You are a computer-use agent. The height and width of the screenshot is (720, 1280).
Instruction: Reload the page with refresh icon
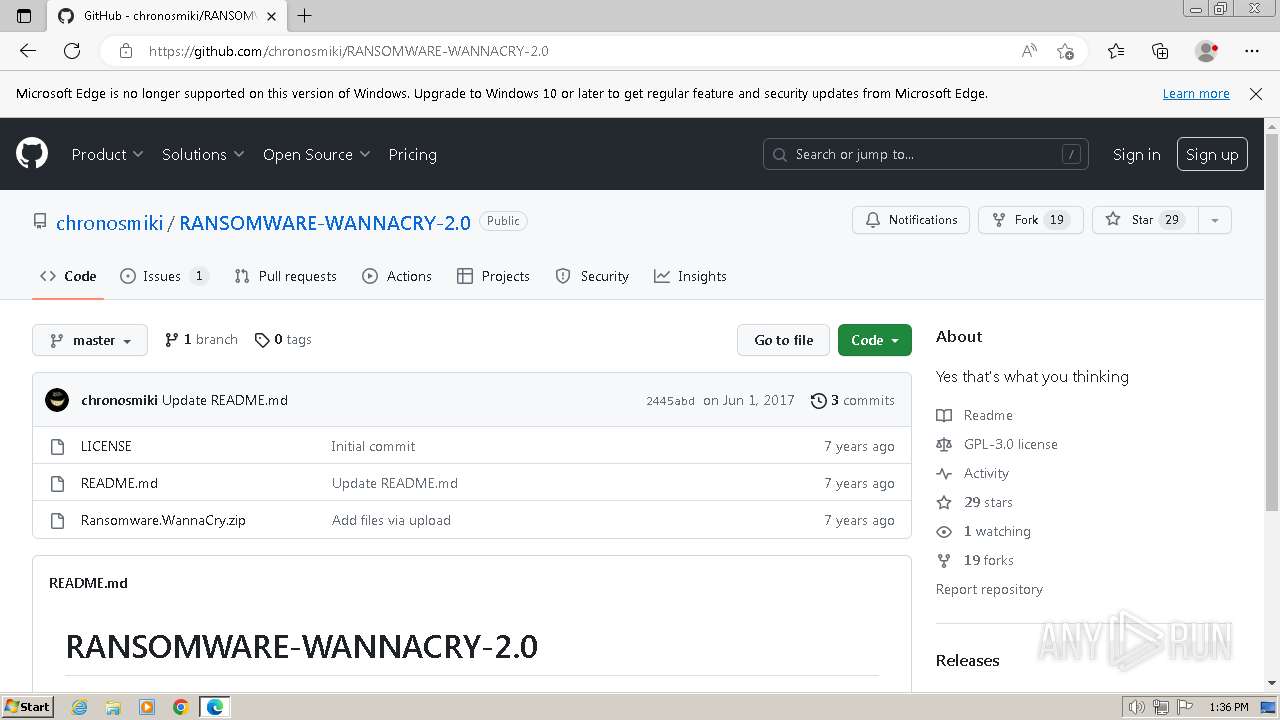pyautogui.click(x=72, y=51)
